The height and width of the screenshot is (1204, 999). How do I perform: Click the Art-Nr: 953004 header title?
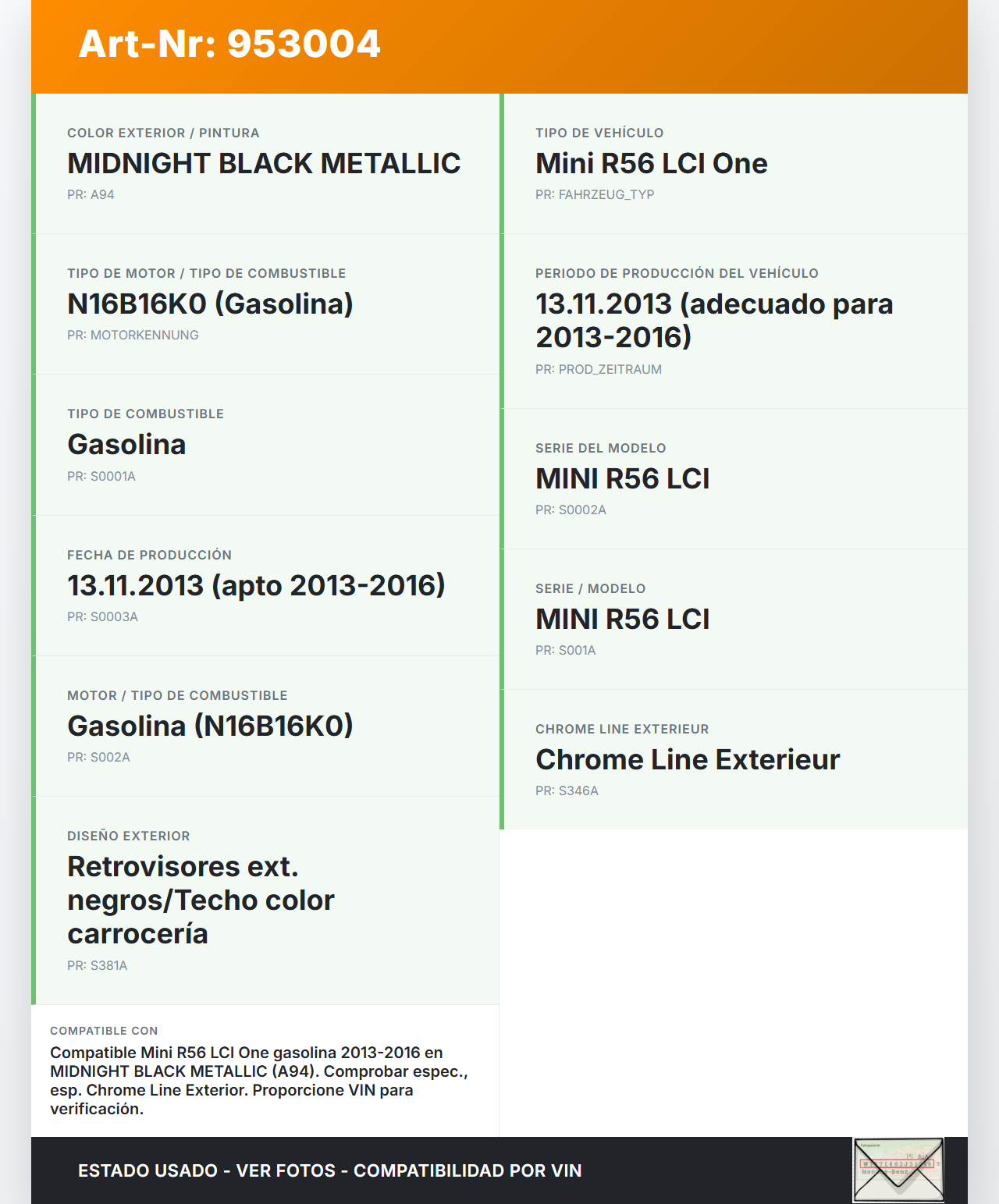[x=229, y=44]
